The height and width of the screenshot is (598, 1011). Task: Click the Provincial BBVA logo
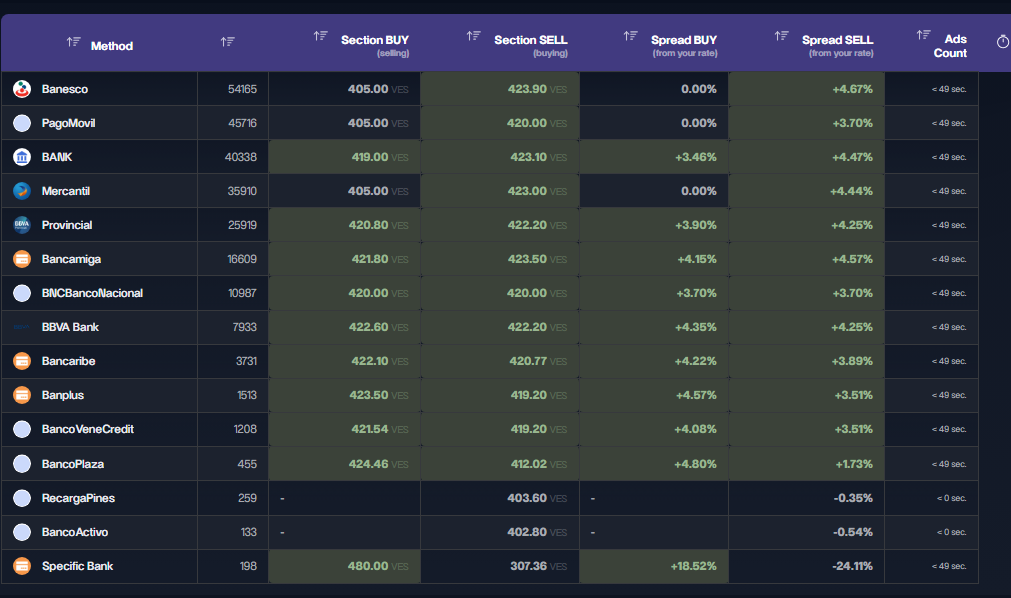coord(22,225)
